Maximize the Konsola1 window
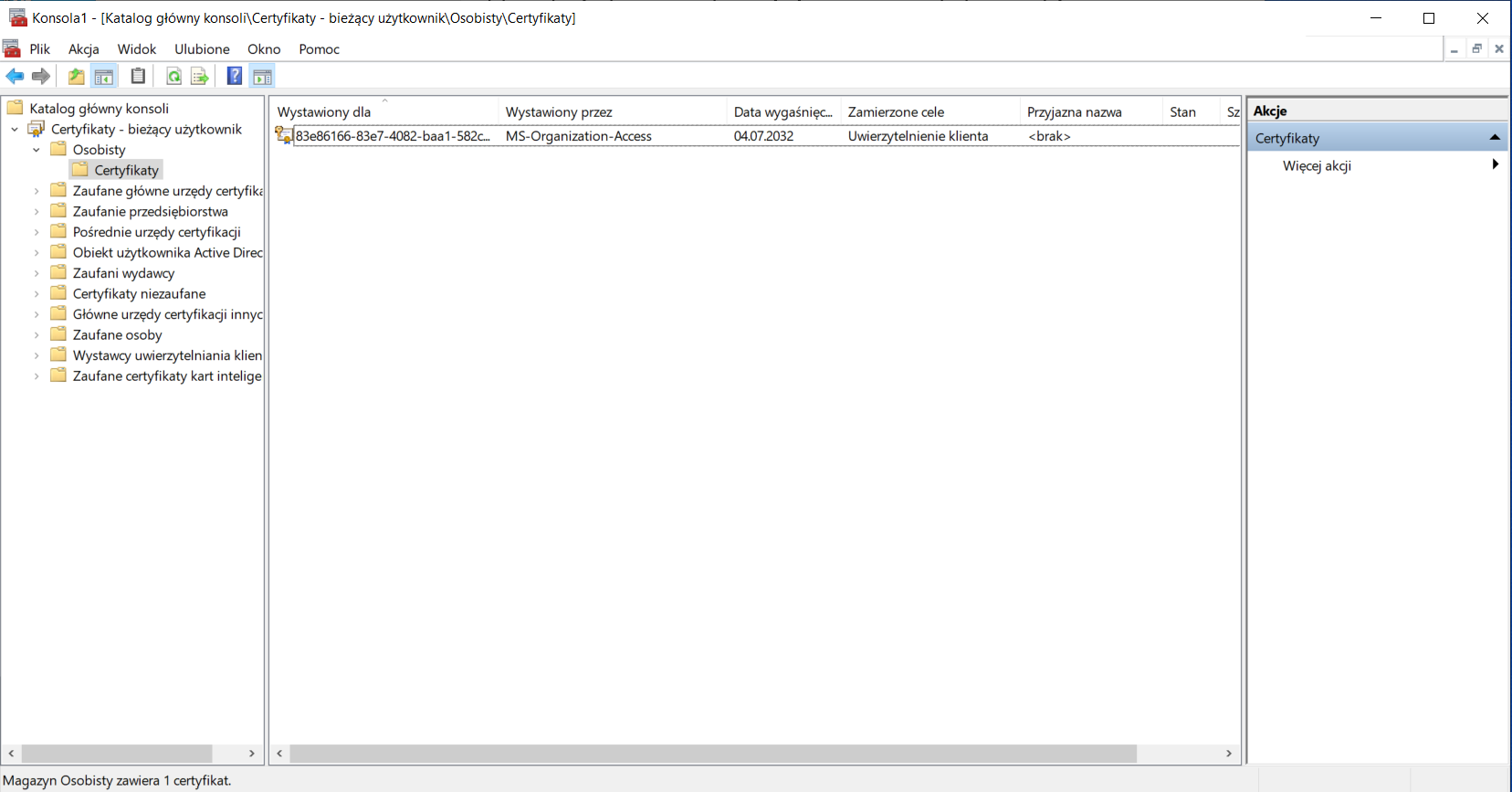The height and width of the screenshot is (792, 1512). (x=1429, y=18)
